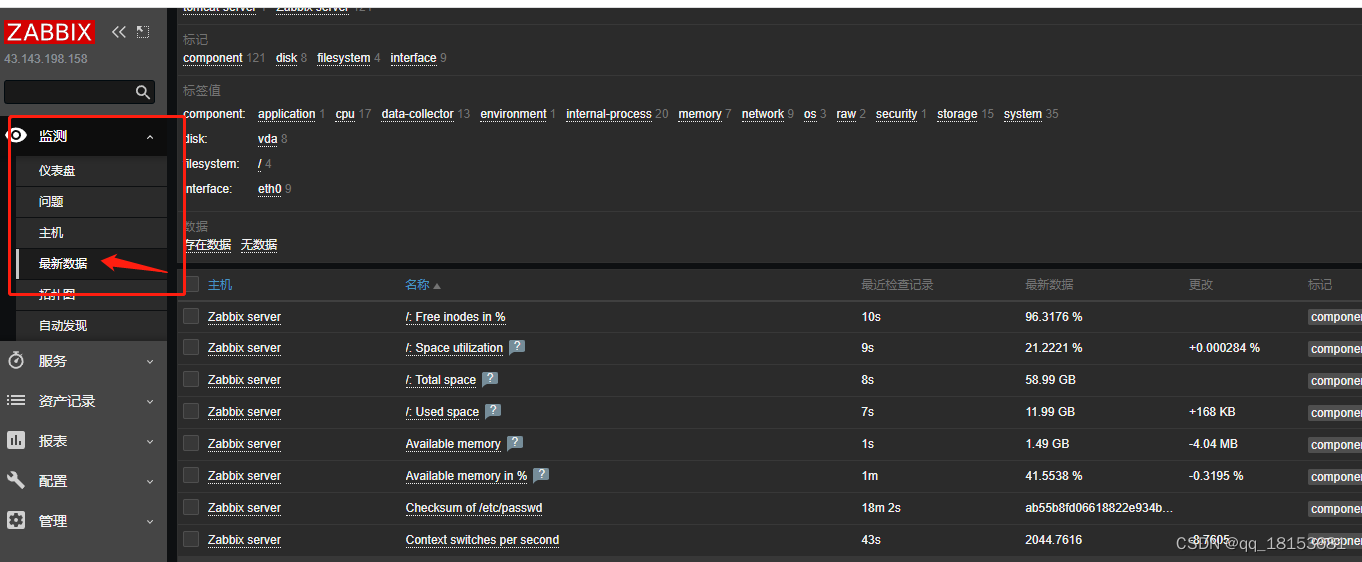This screenshot has height=562, width=1362.
Task: Sort by 名称 column arrow
Action: pos(437,286)
